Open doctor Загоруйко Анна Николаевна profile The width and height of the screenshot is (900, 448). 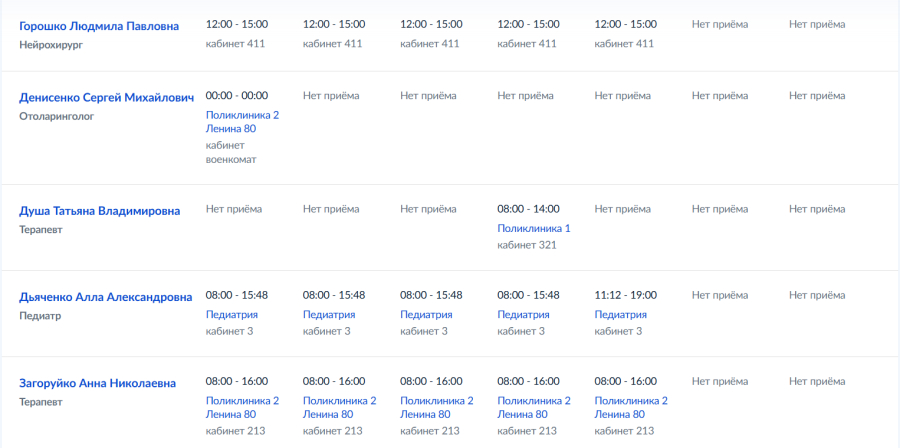[98, 383]
